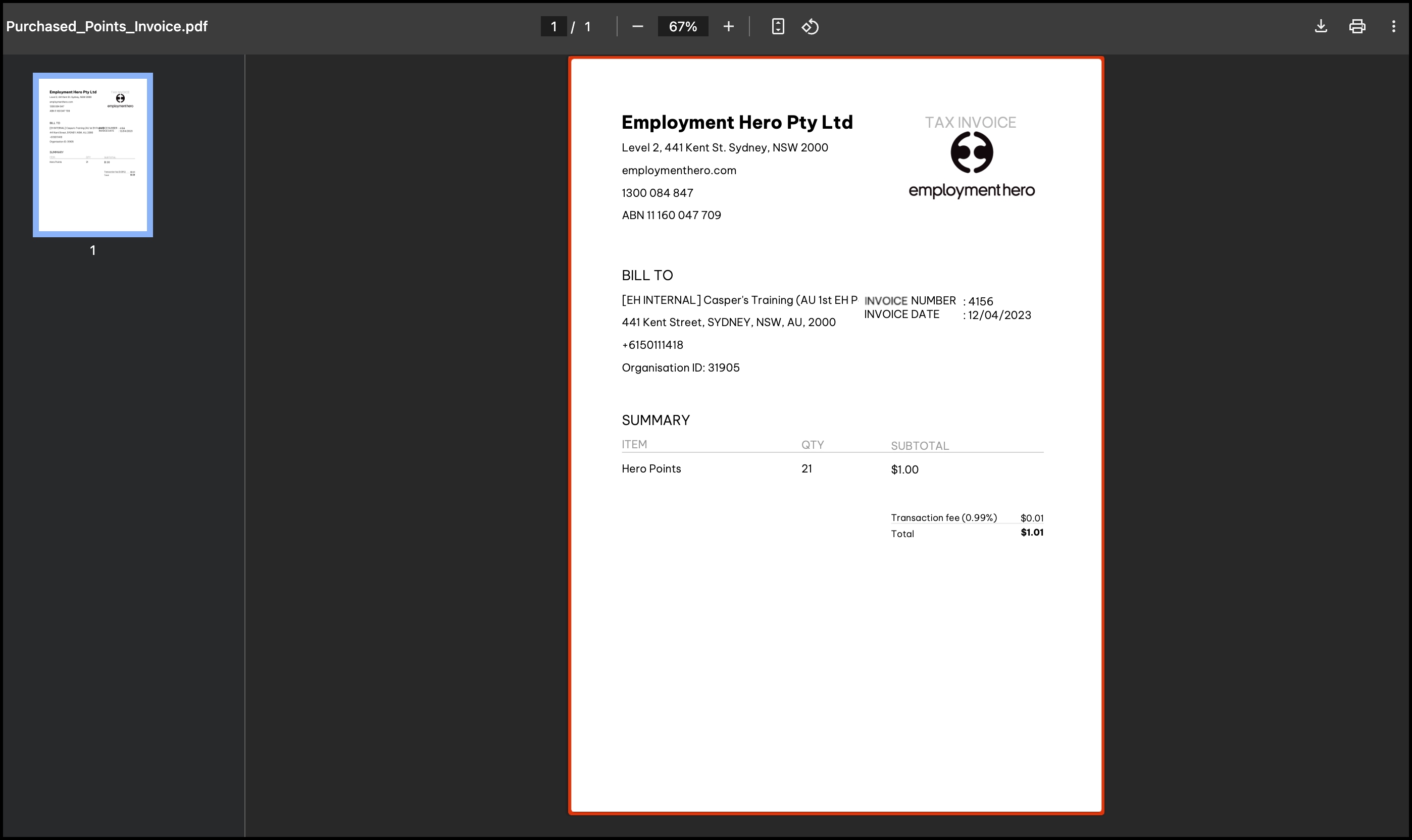Click the current page number field
Screen dimensions: 1412x840
tap(553, 27)
